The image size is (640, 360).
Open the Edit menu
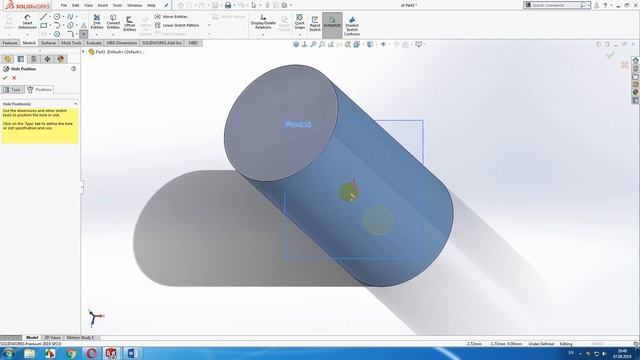pyautogui.click(x=76, y=5)
